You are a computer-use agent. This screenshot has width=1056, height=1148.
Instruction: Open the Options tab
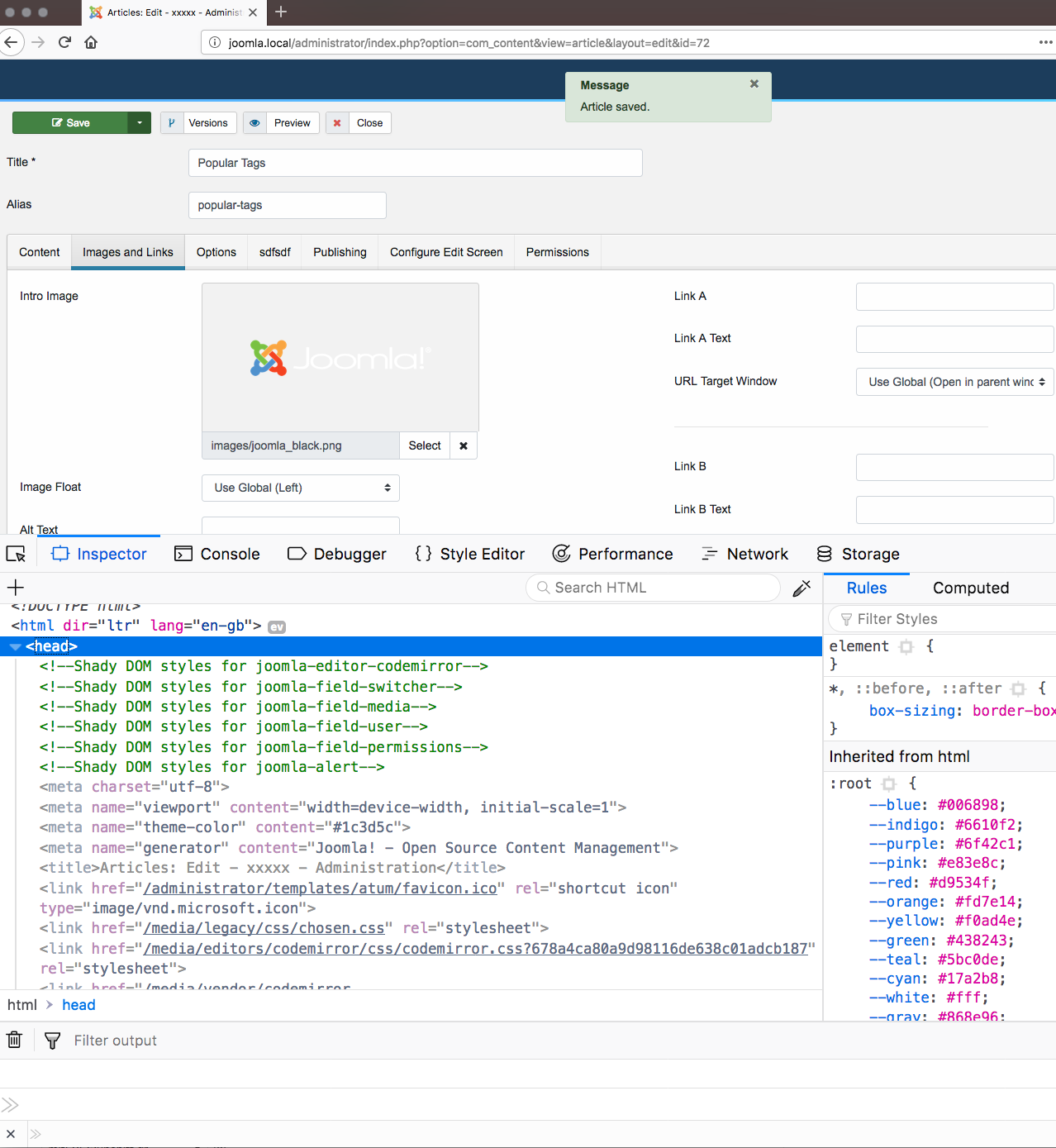click(216, 252)
